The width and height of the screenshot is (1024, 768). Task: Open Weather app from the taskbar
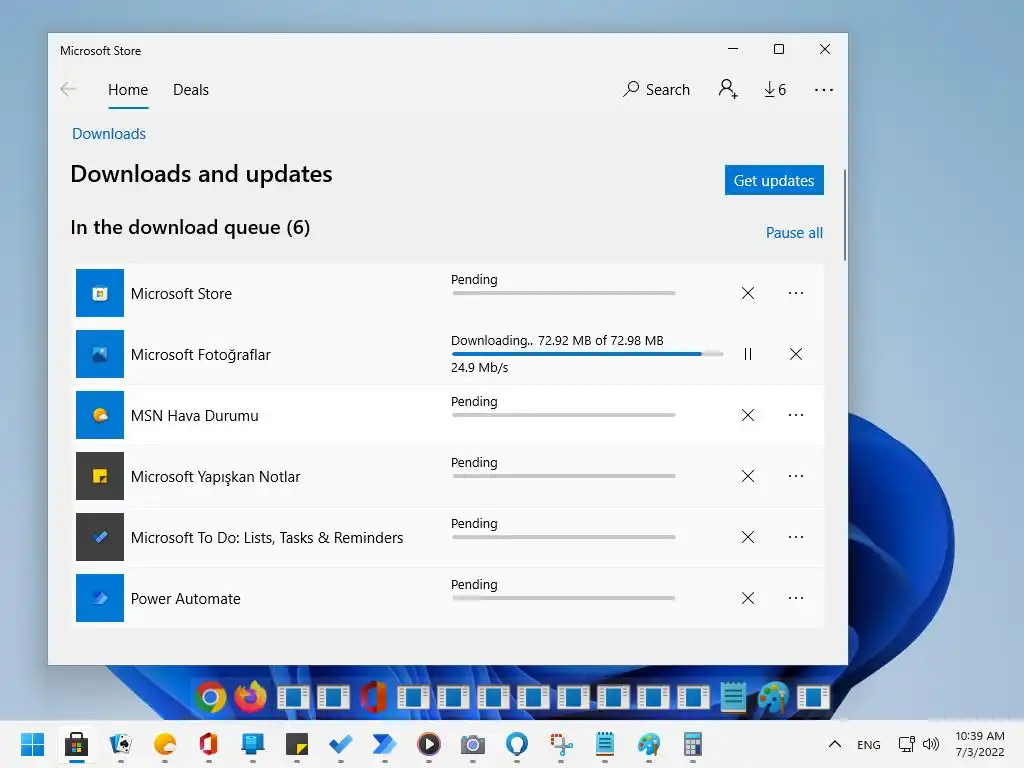pos(165,744)
